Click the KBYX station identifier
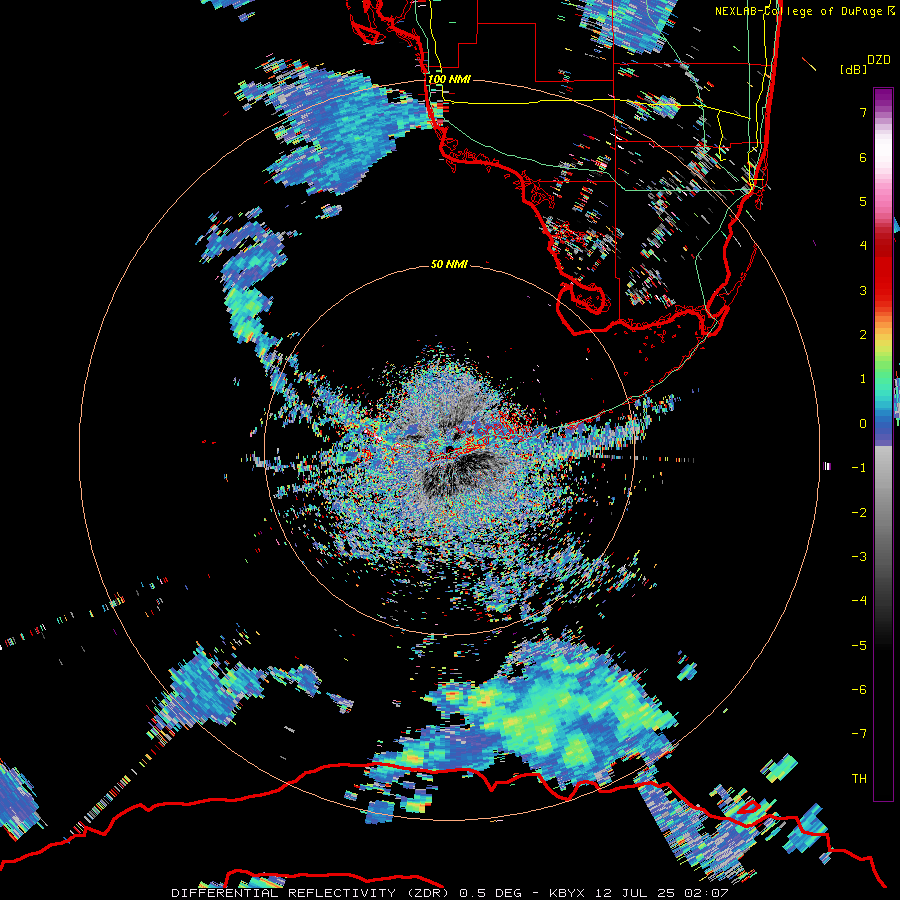This screenshot has width=900, height=900. pyautogui.click(x=569, y=893)
